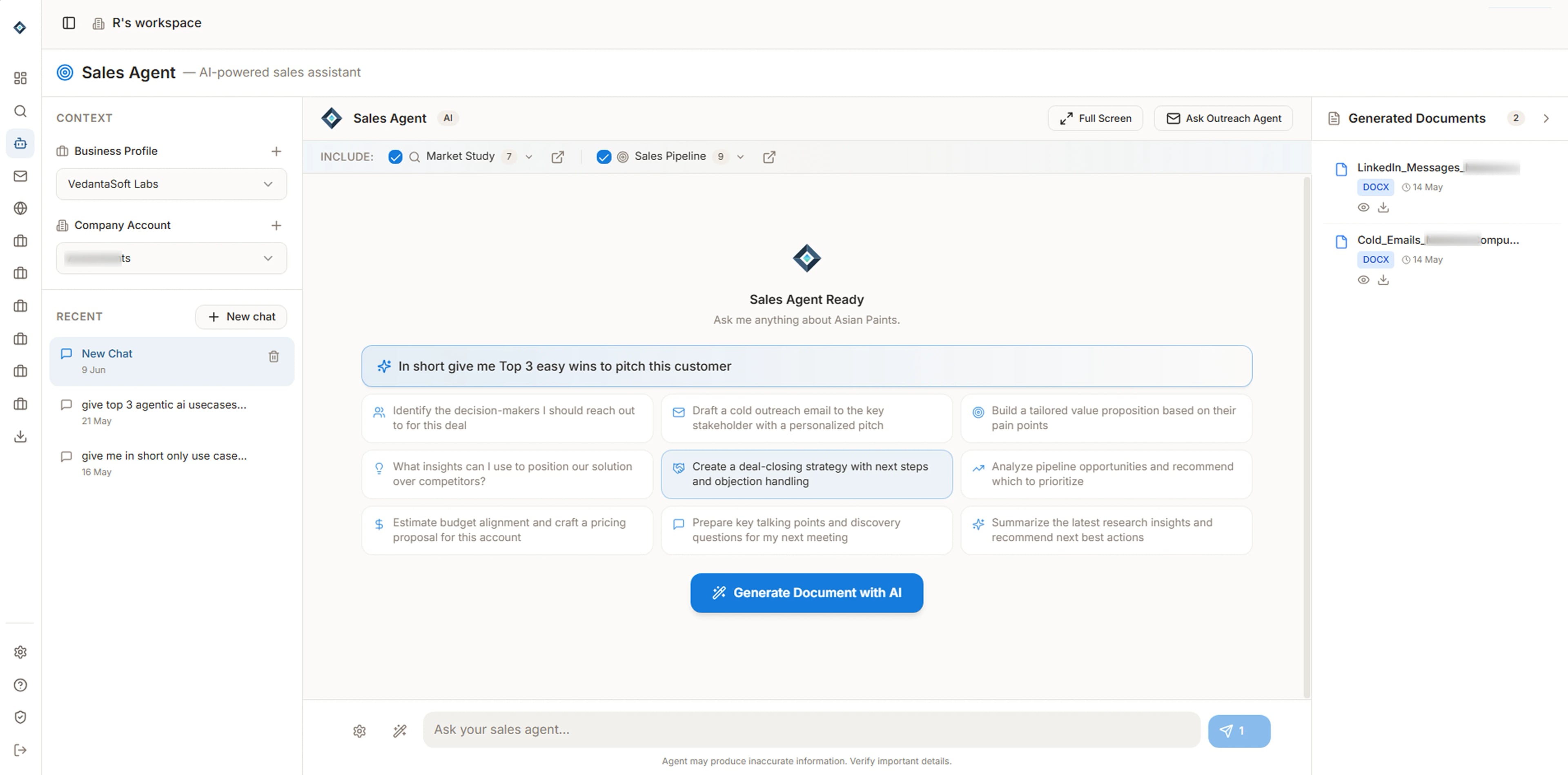The image size is (1568, 775).
Task: Select 'Estimate budget alignment' suggestion card
Action: point(507,529)
